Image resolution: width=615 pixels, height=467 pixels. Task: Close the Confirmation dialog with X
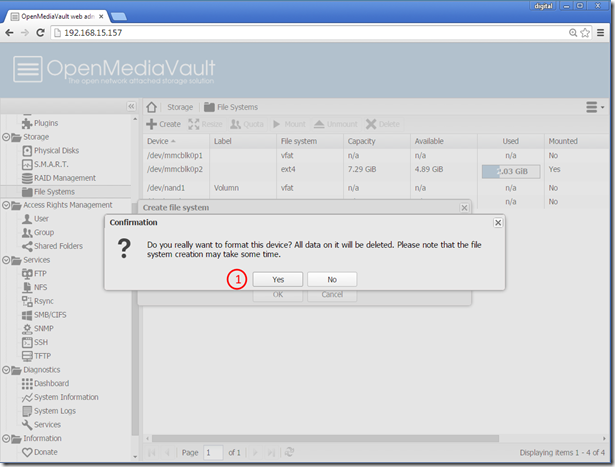498,223
